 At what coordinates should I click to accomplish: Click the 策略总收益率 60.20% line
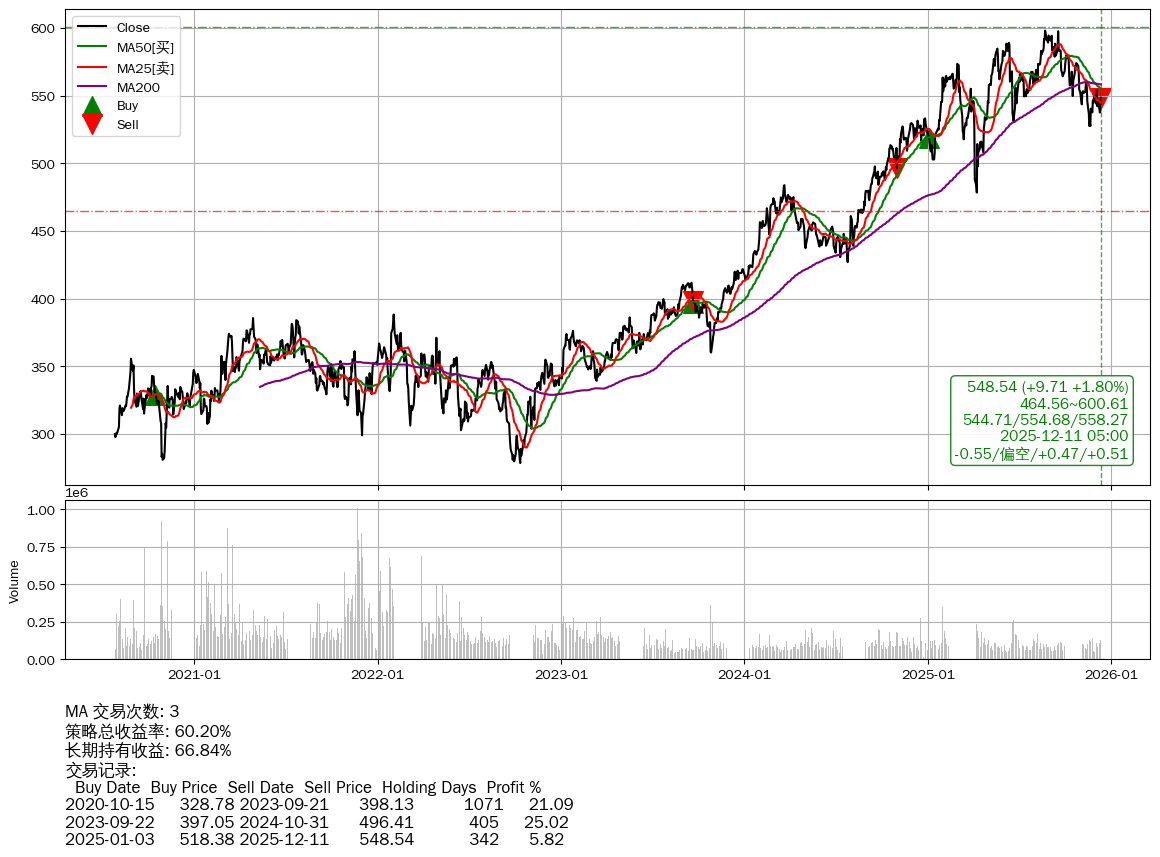pyautogui.click(x=148, y=731)
